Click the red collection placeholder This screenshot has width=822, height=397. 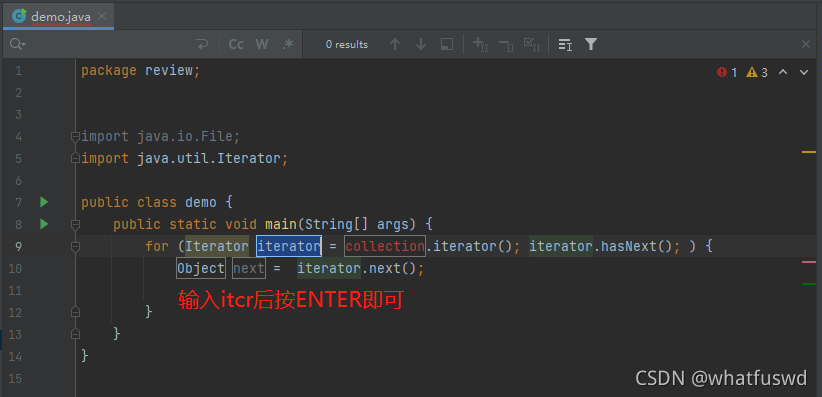[385, 246]
